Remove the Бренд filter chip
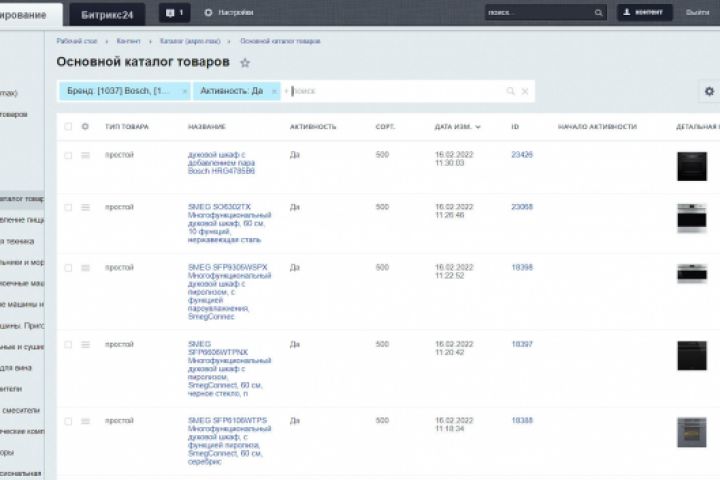 coord(184,91)
